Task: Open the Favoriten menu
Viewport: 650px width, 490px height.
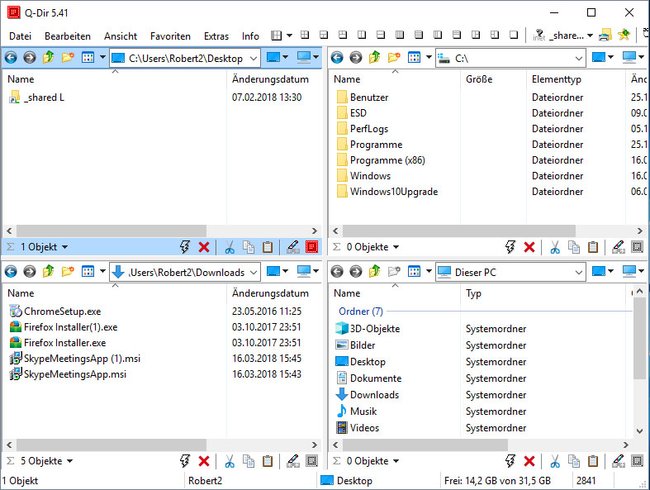Action: [x=170, y=36]
